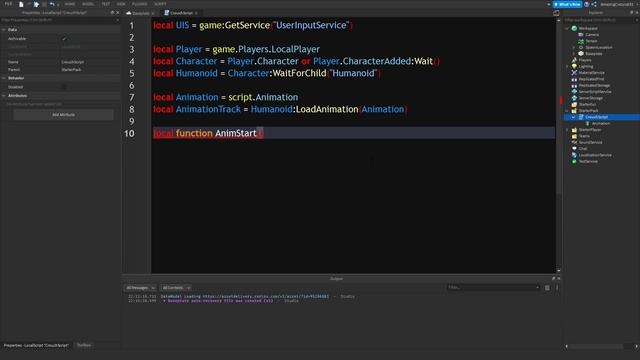Click the StarterPlayer icon in Explorer
The image size is (640, 360).
tap(574, 130)
